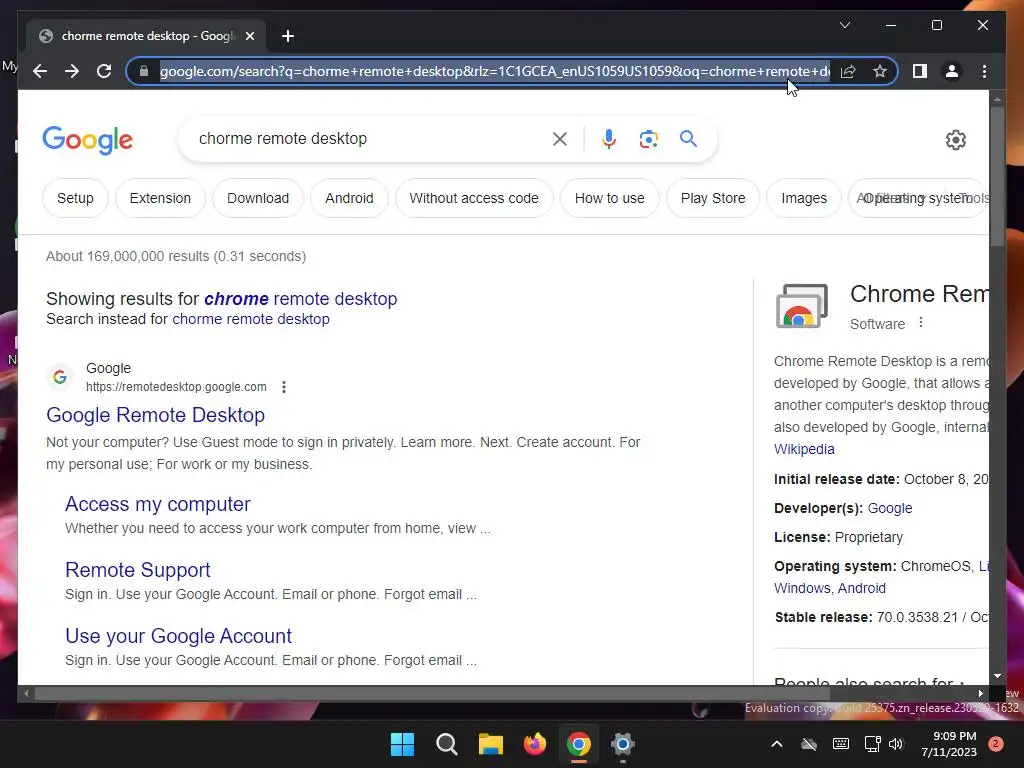Select the Without access code chip
This screenshot has width=1024, height=768.
[474, 198]
